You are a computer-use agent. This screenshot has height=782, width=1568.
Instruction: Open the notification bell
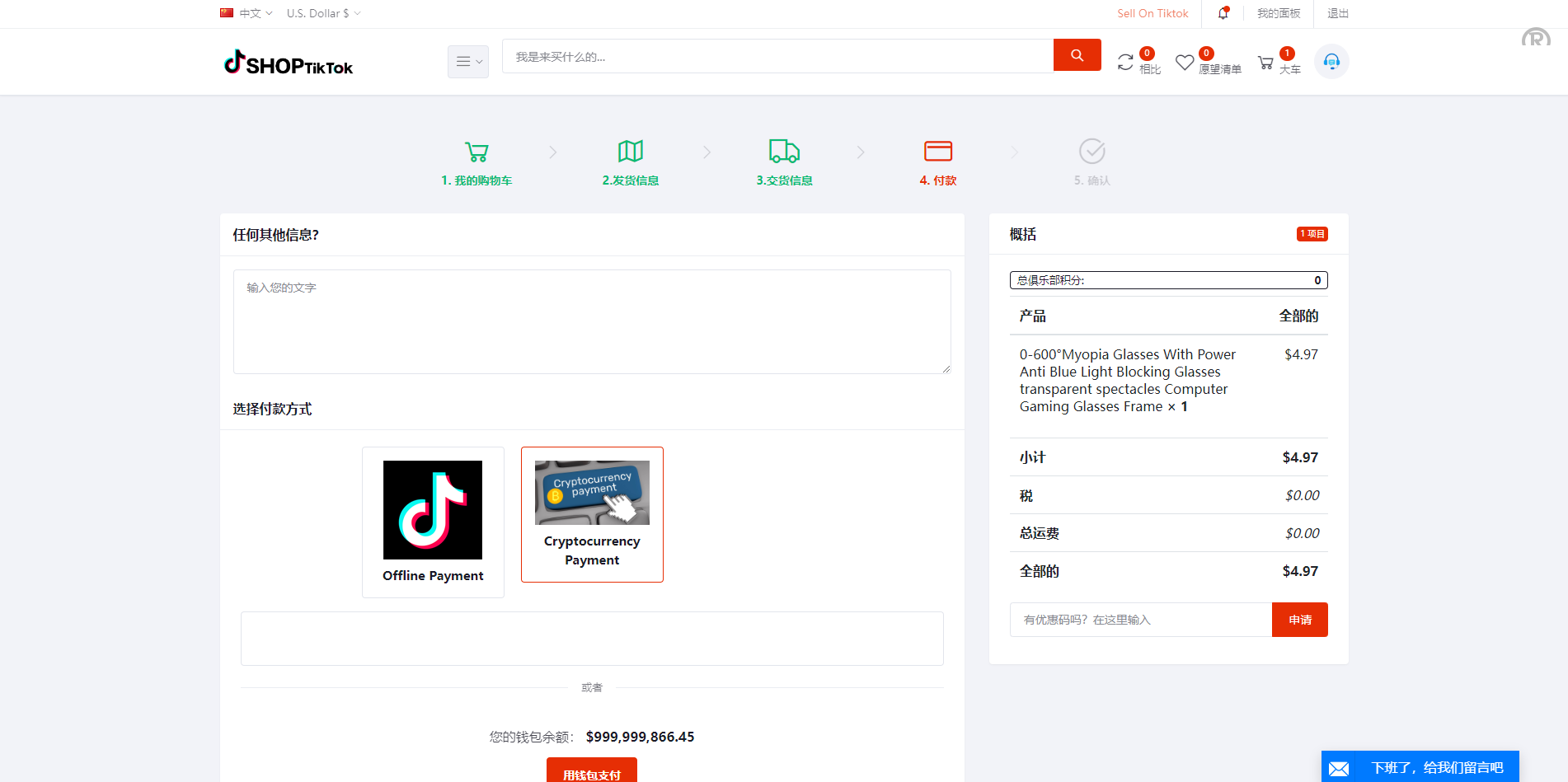pyautogui.click(x=1222, y=13)
